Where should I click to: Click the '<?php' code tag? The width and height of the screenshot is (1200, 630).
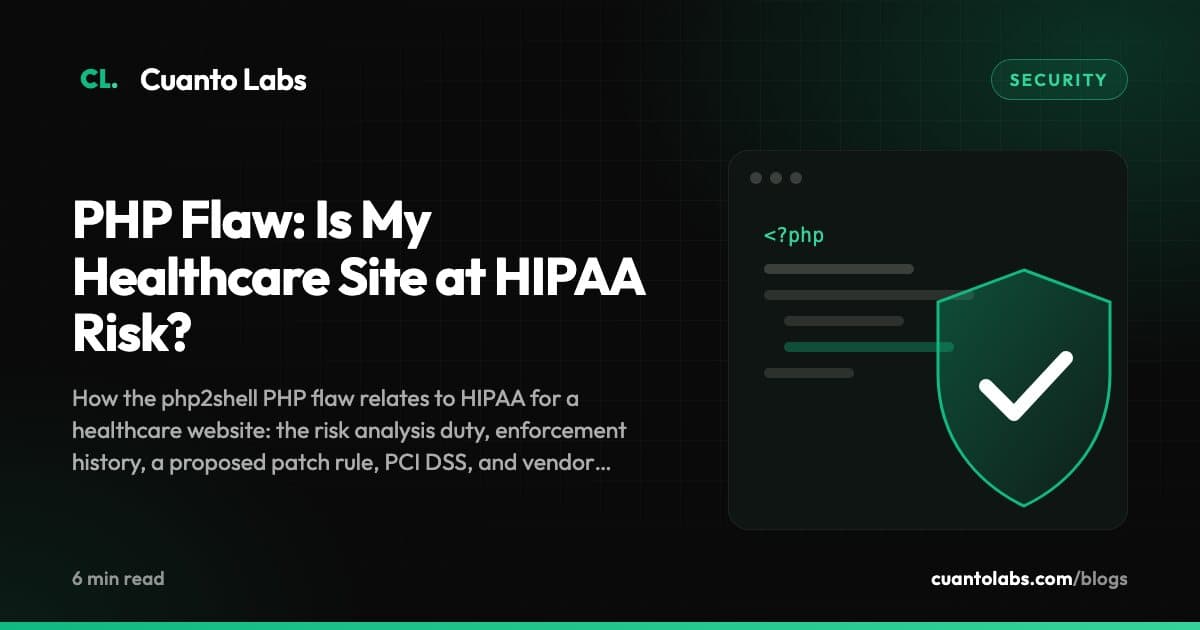click(794, 236)
